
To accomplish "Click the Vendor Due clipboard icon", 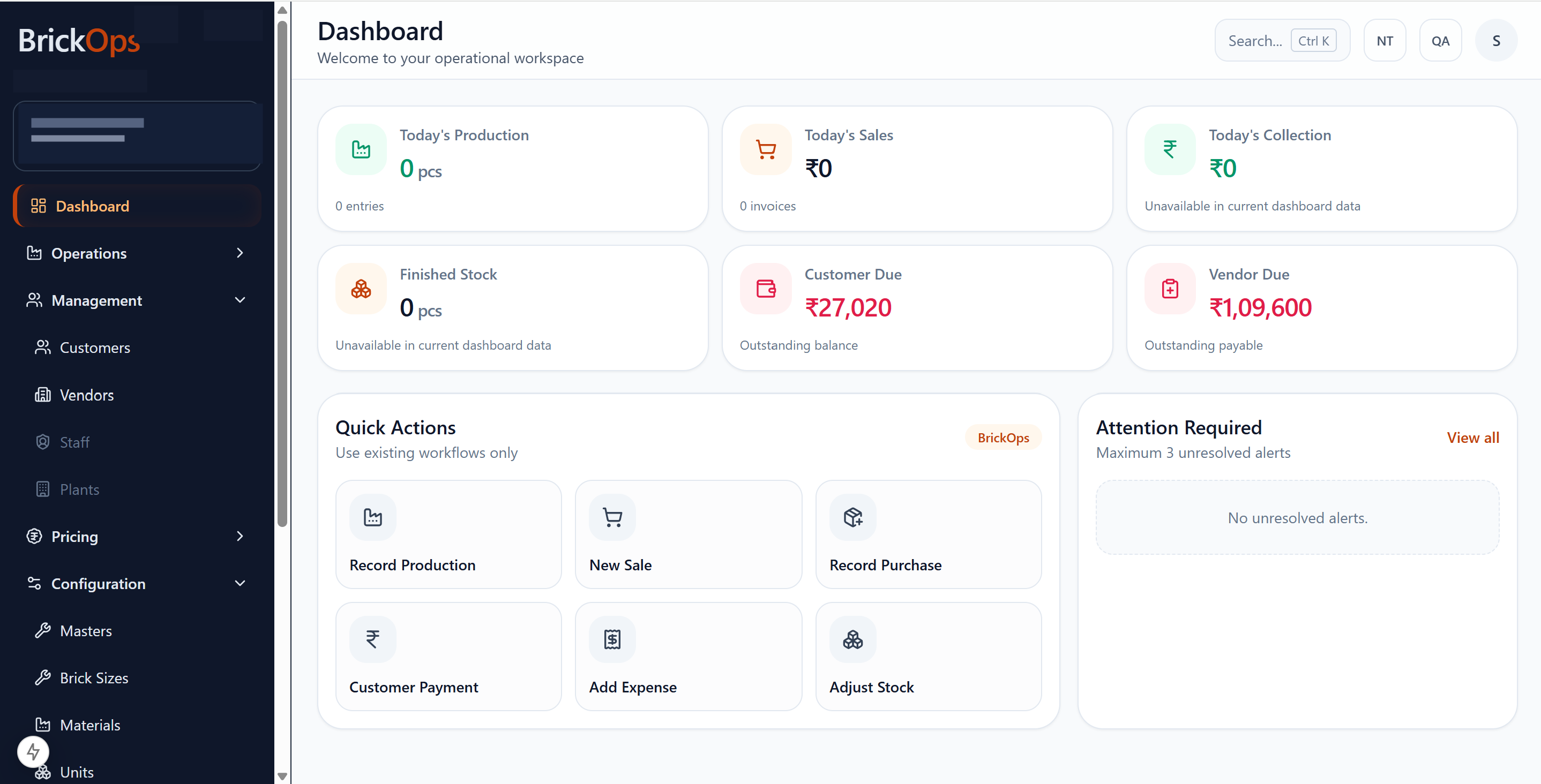I will 1170,289.
